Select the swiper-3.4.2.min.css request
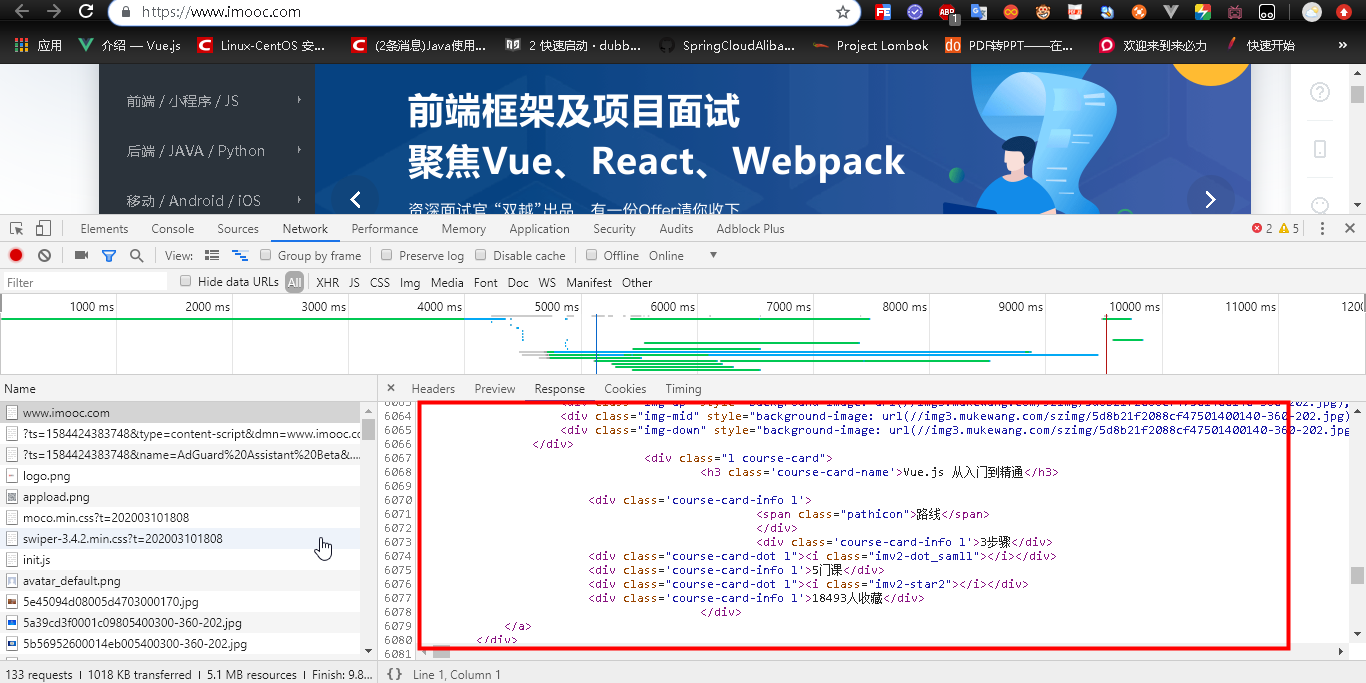The width and height of the screenshot is (1366, 683). point(180,539)
